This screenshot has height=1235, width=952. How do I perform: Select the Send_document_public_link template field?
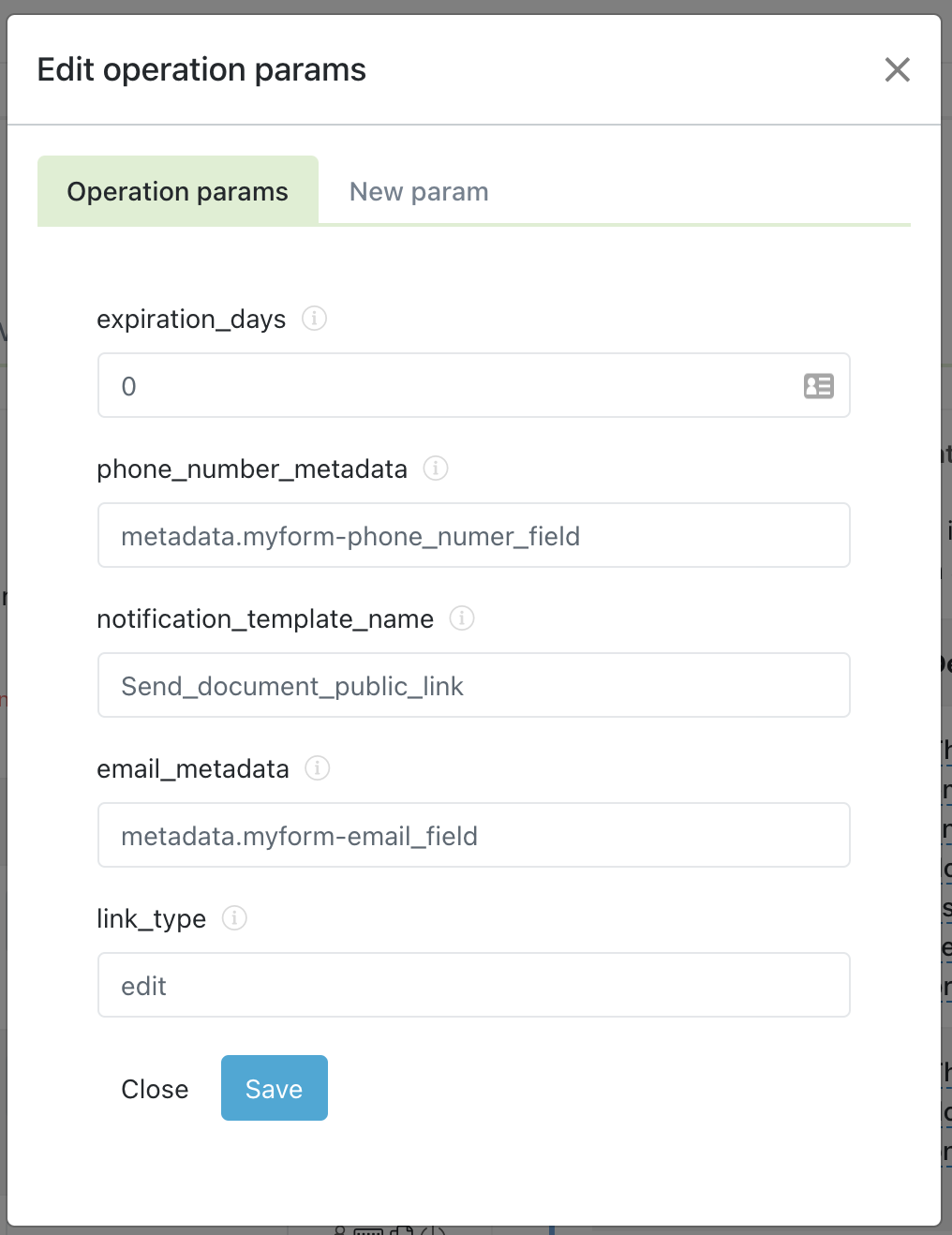pos(473,685)
